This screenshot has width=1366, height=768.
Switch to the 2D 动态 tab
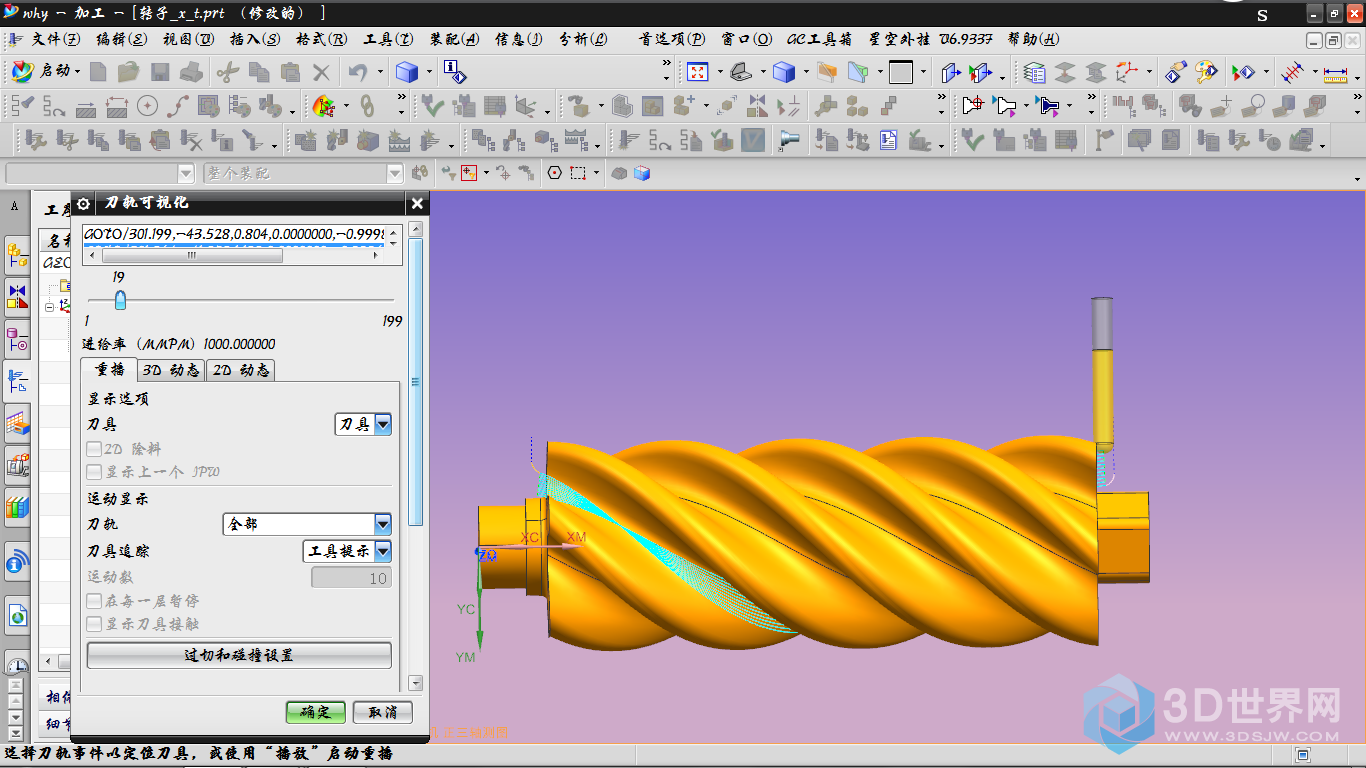click(240, 370)
